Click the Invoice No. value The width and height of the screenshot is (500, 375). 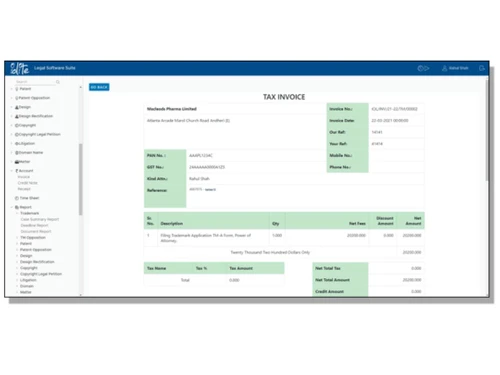(394, 109)
